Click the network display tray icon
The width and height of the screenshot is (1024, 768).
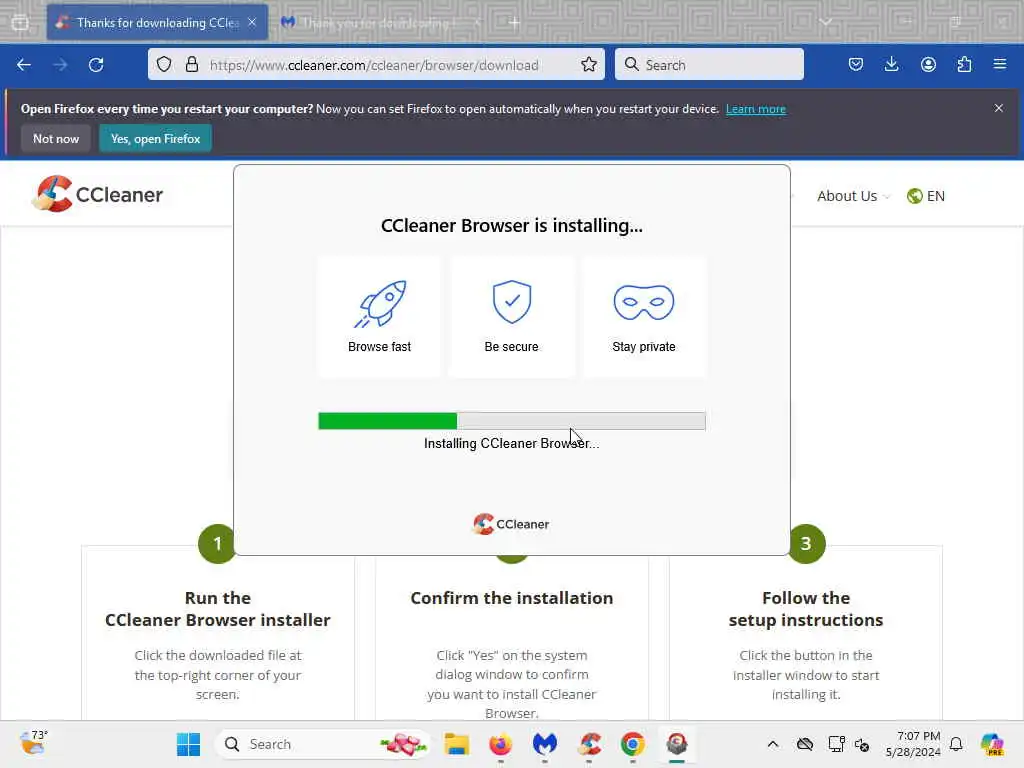pyautogui.click(x=835, y=744)
